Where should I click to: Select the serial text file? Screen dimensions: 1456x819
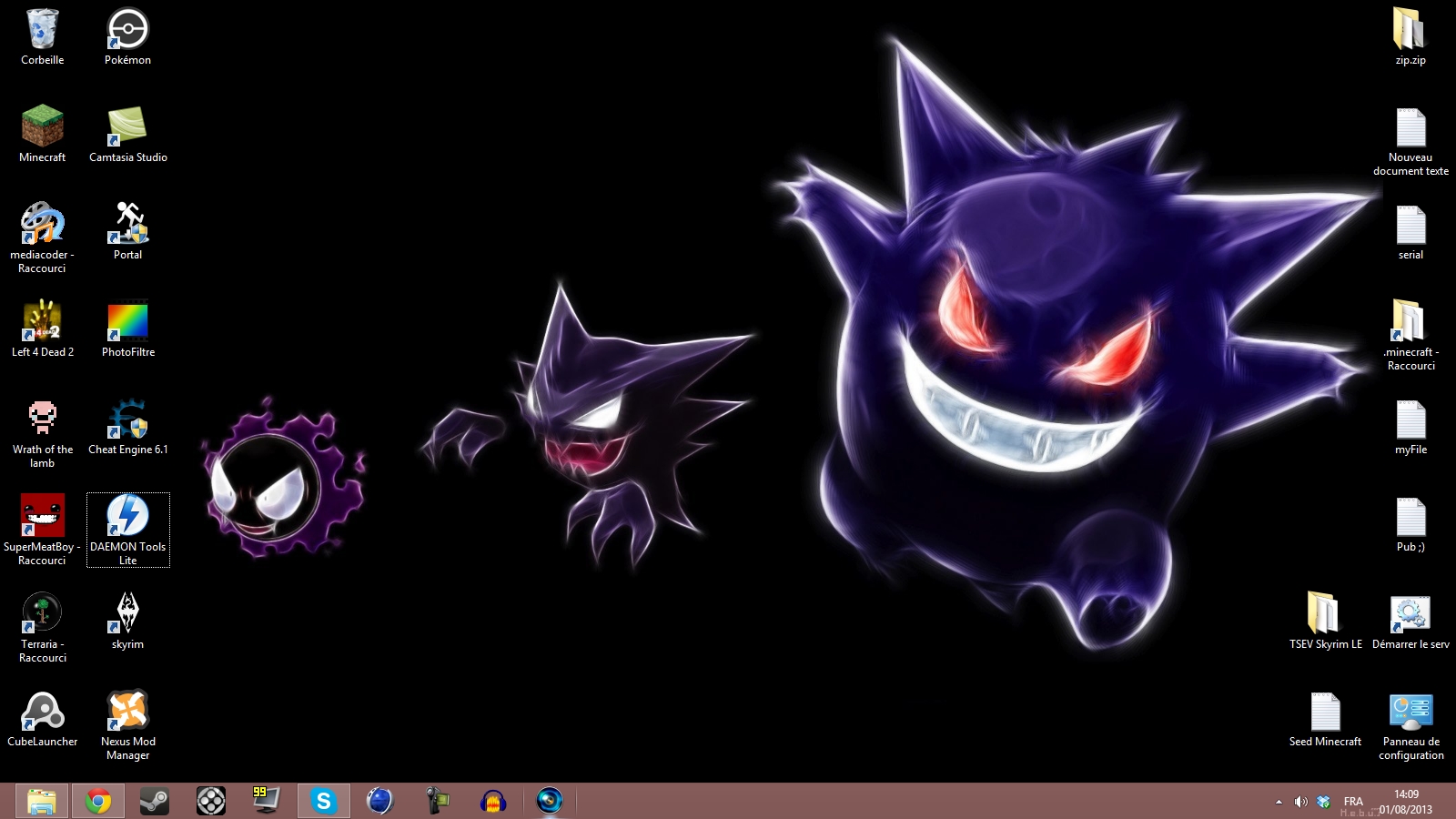[x=1410, y=232]
